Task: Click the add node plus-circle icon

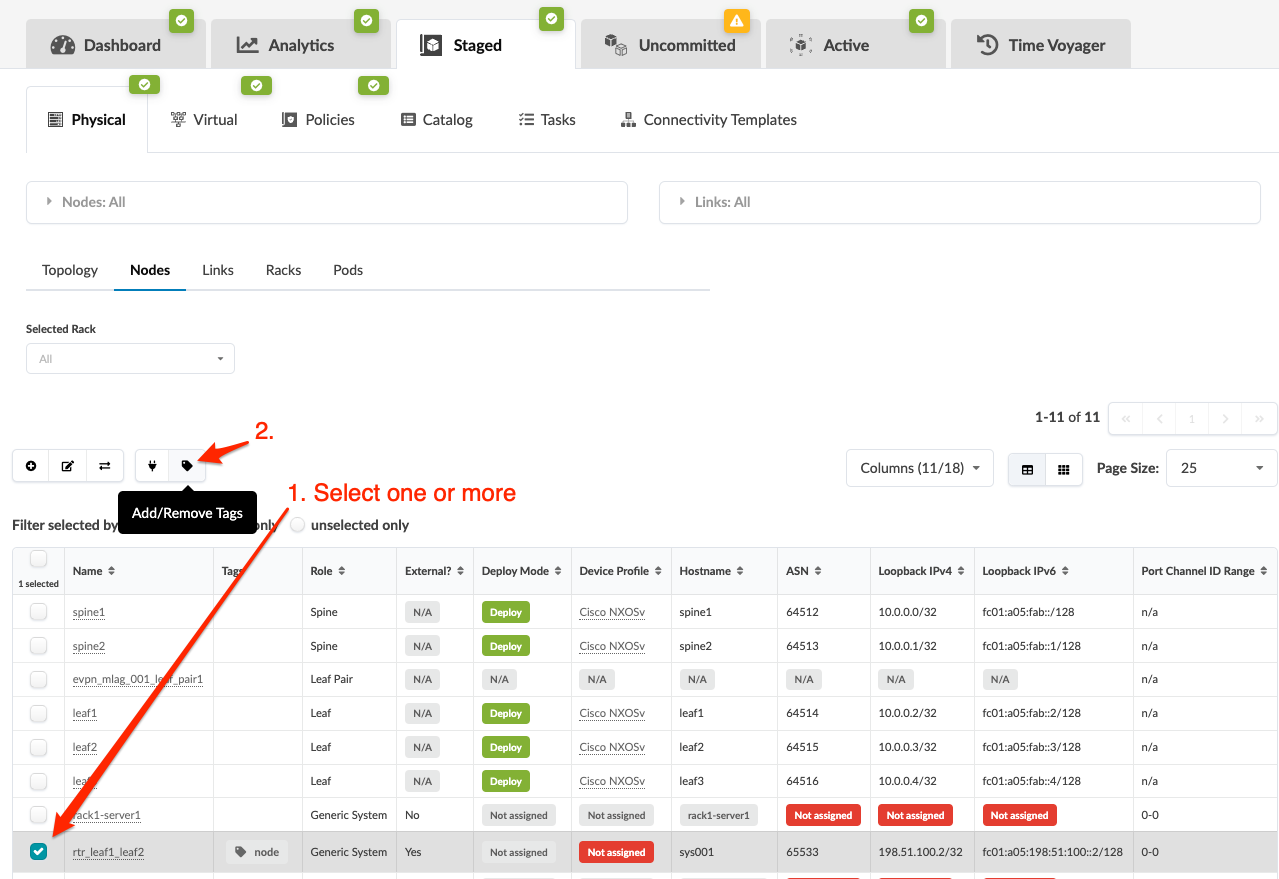Action: (31, 466)
